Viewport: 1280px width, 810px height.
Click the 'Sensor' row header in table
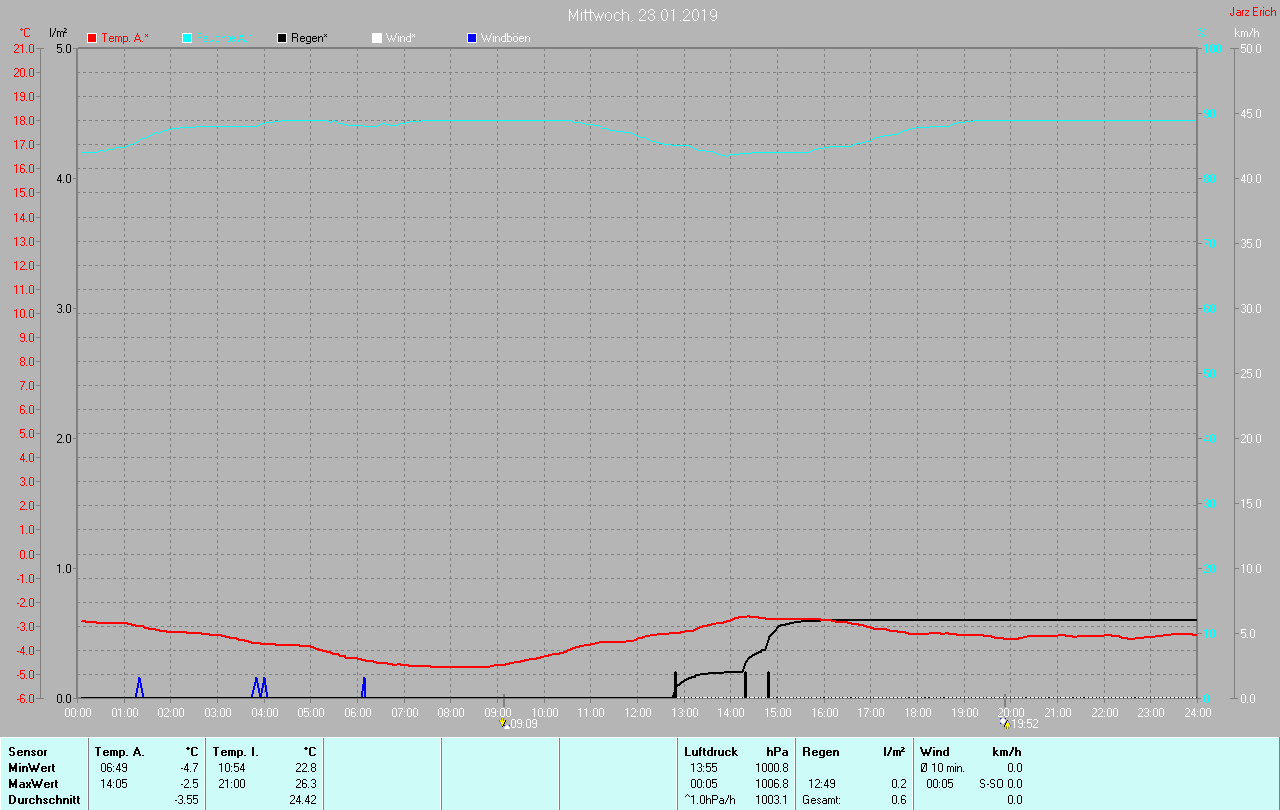(28, 752)
